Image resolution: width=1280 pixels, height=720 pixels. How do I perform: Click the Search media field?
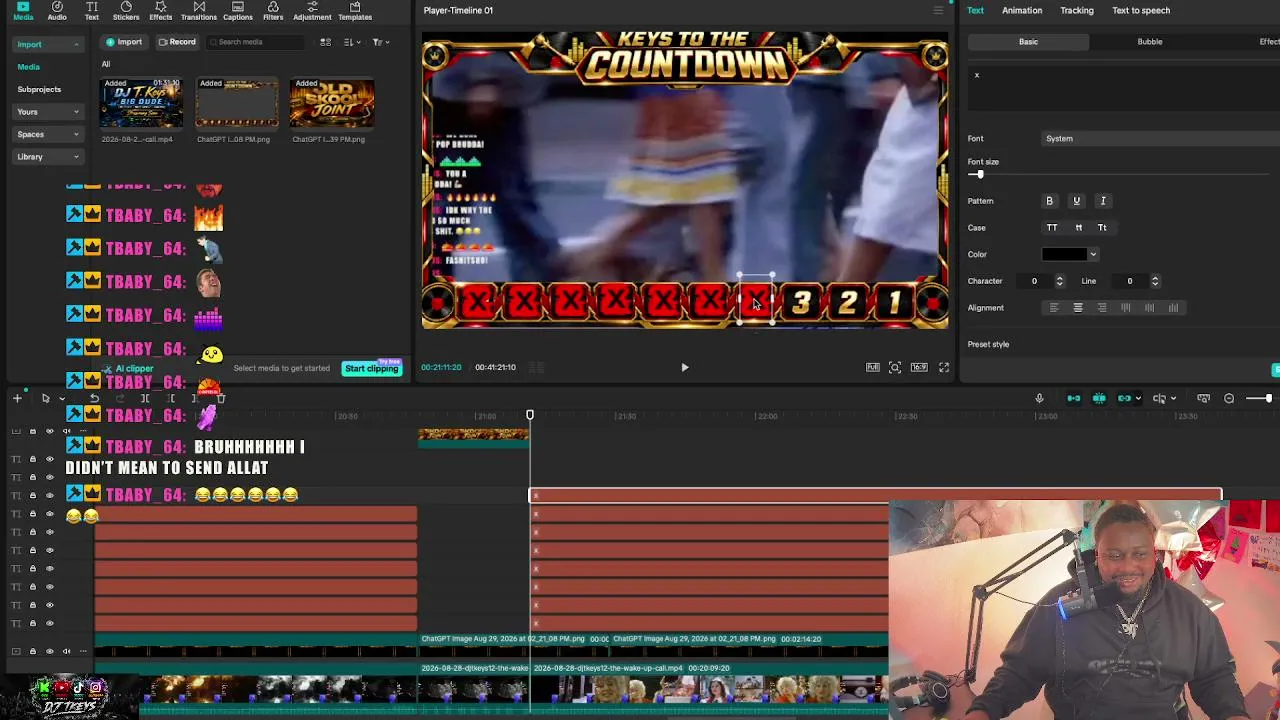255,42
